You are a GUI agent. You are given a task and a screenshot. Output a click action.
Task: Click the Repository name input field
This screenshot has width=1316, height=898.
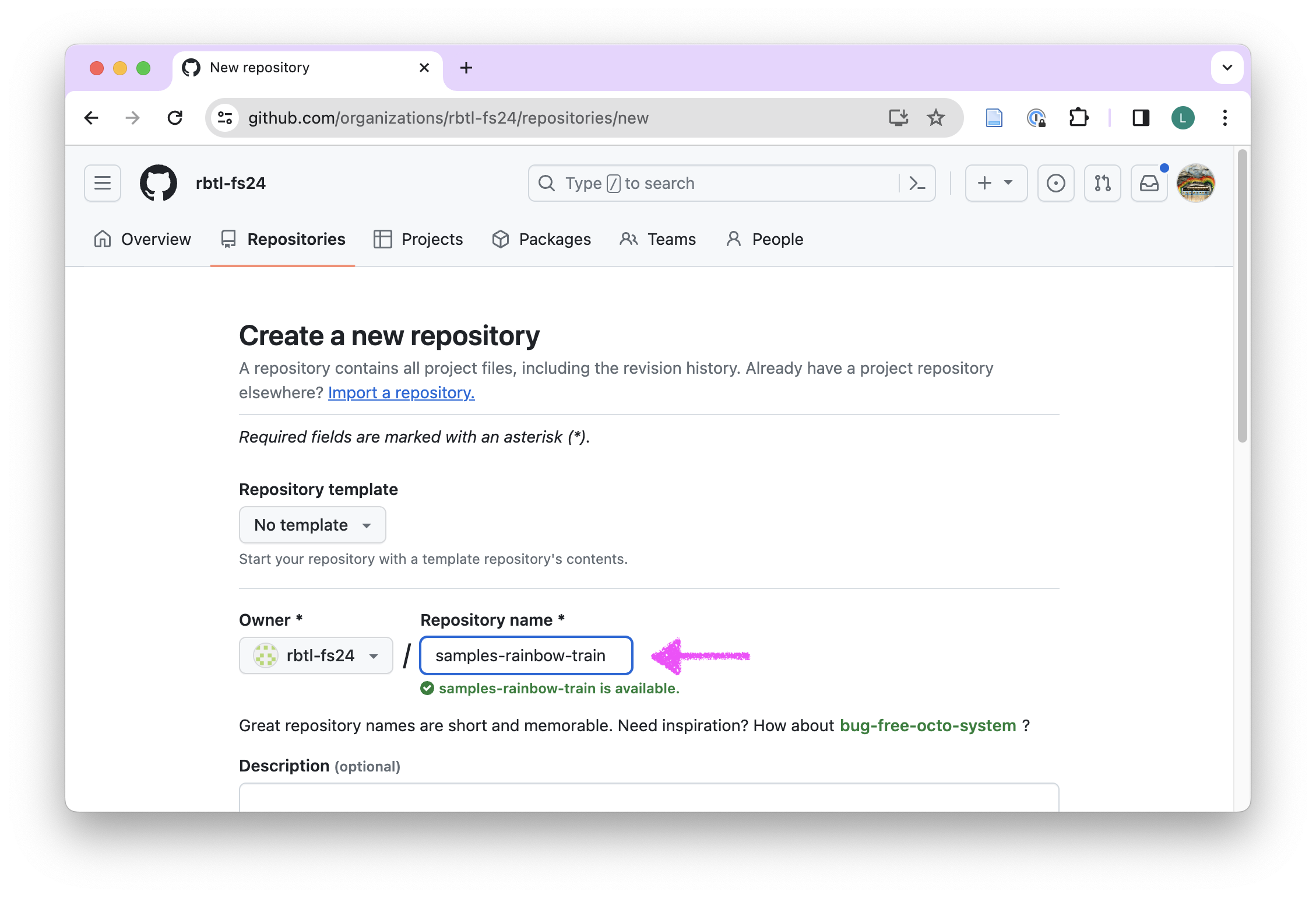526,655
